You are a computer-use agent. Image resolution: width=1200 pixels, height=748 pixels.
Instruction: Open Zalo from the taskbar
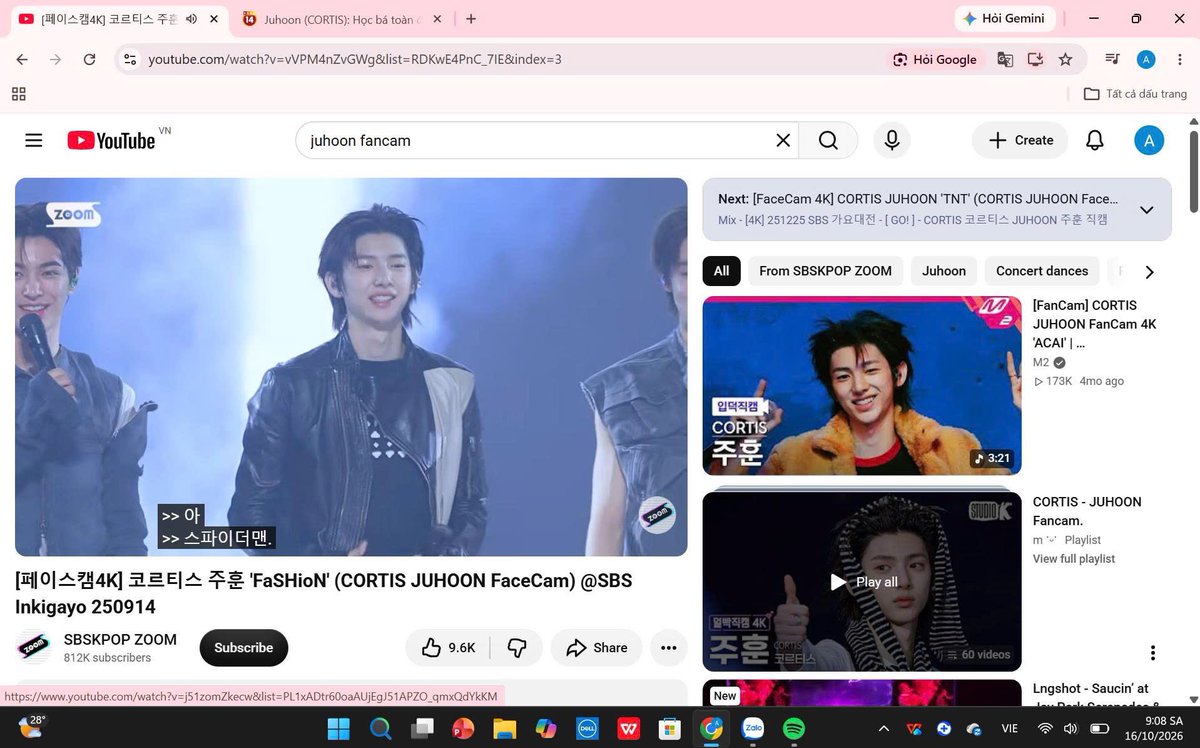753,729
